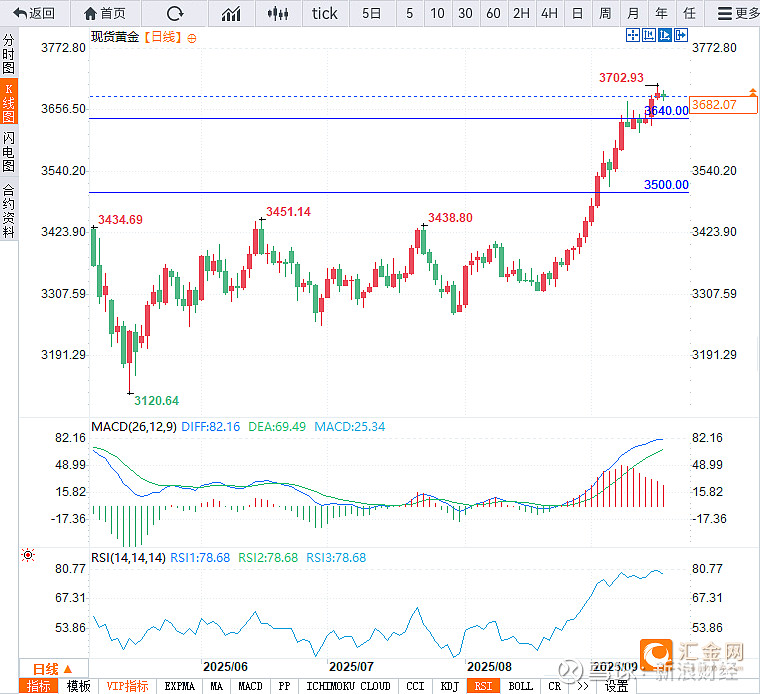Switch to line chart view icon

click(231, 13)
